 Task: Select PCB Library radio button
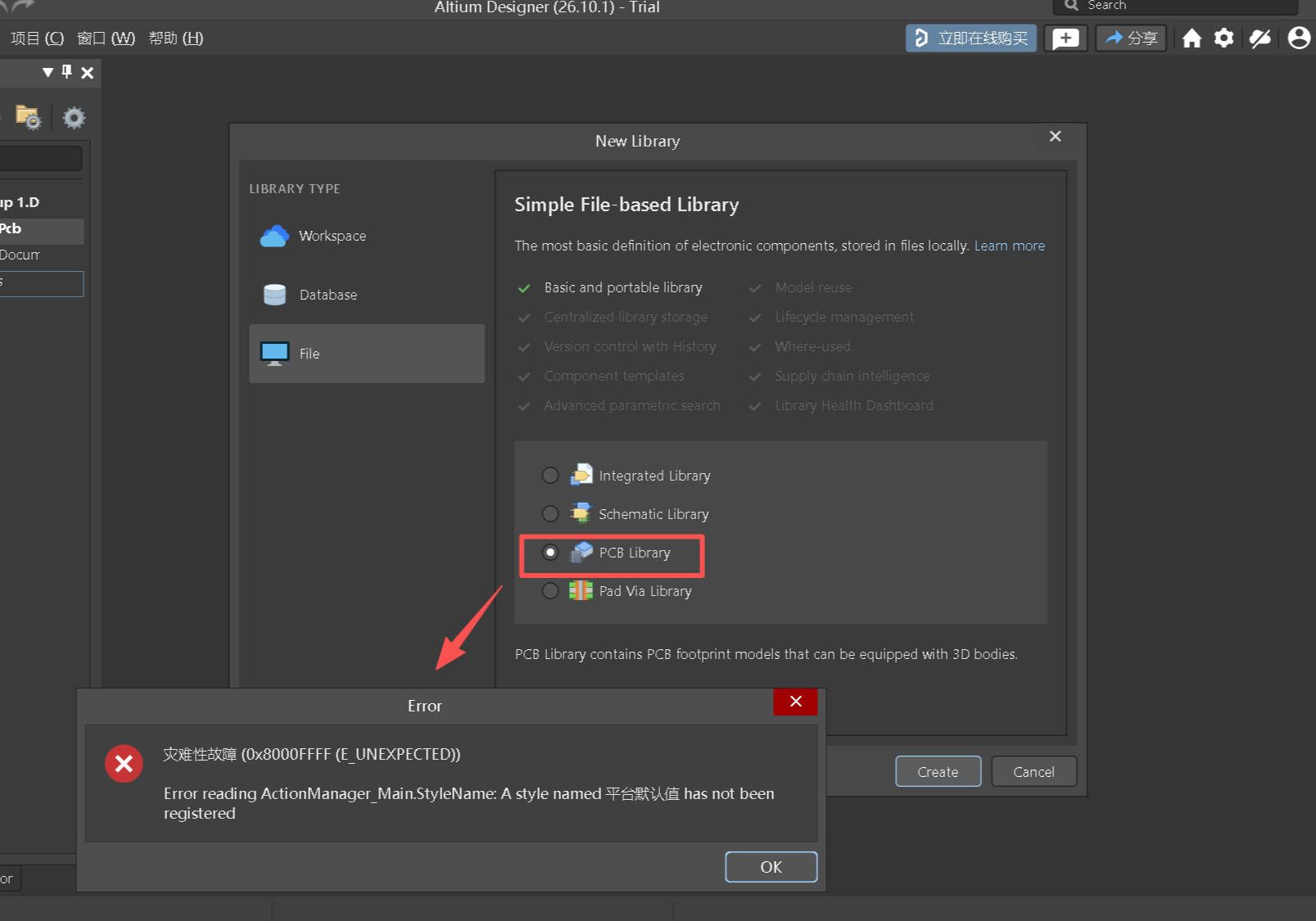click(550, 553)
